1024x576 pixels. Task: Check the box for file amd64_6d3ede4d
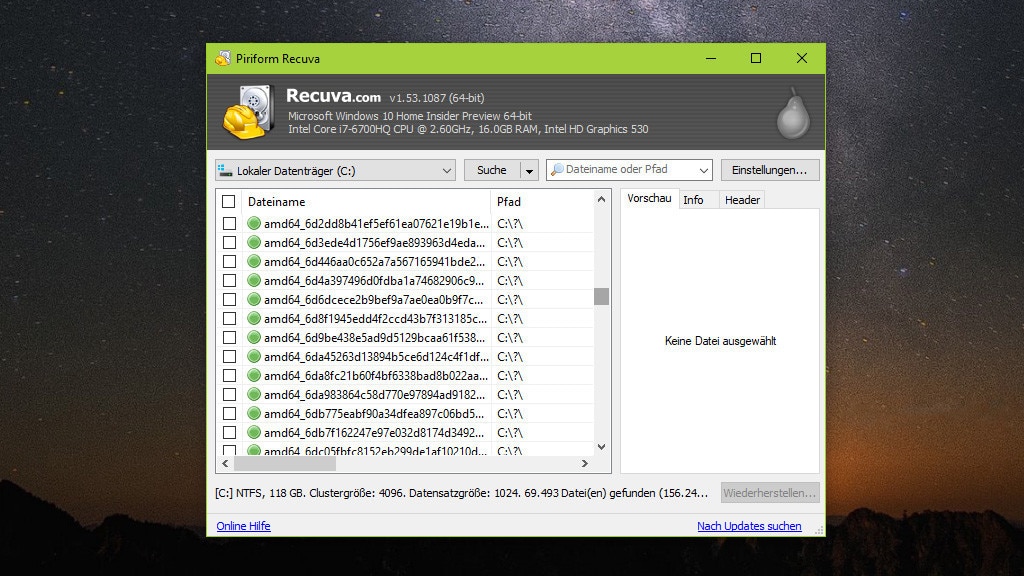click(x=229, y=242)
